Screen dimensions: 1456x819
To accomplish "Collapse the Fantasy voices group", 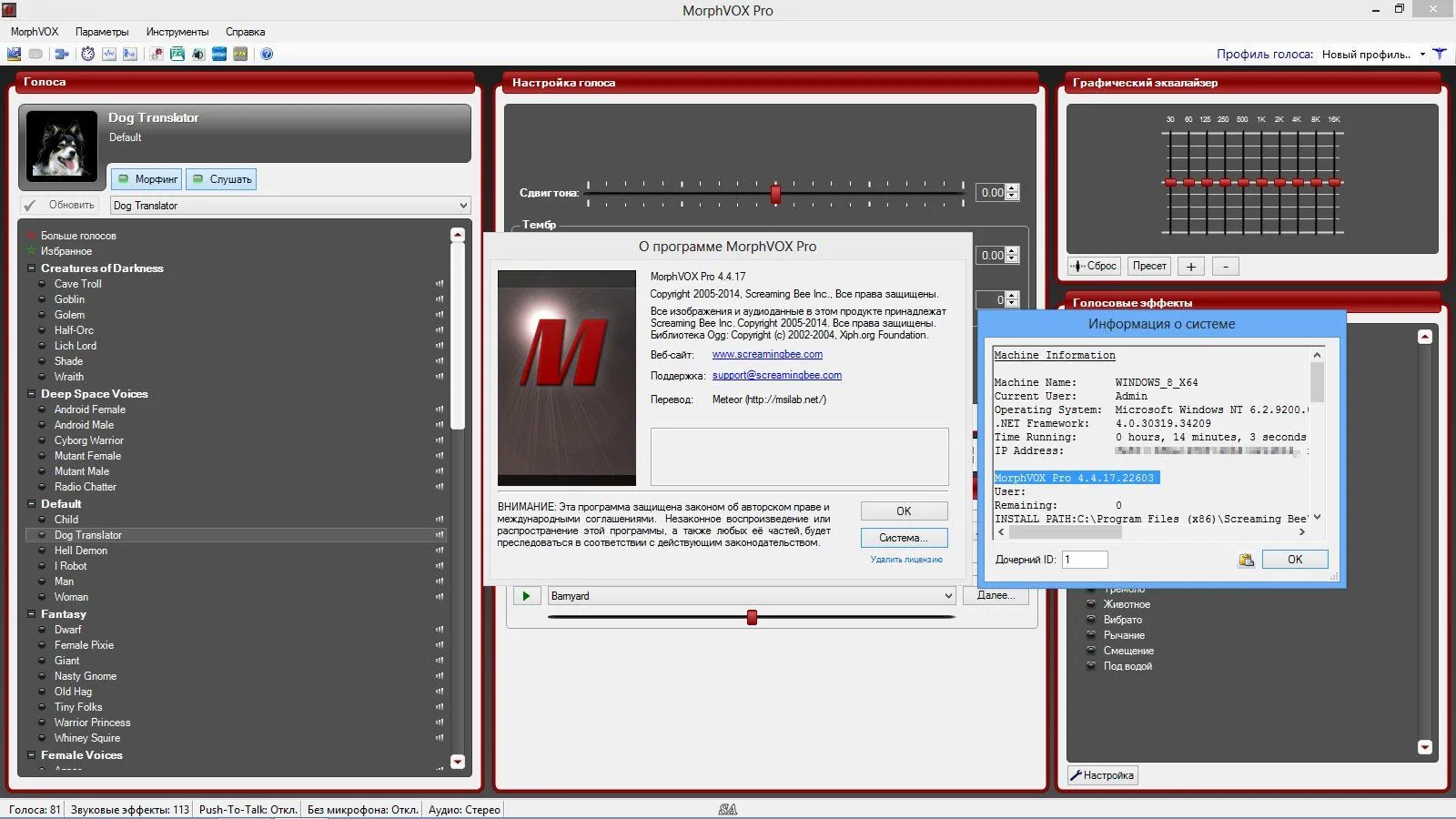I will pyautogui.click(x=32, y=614).
